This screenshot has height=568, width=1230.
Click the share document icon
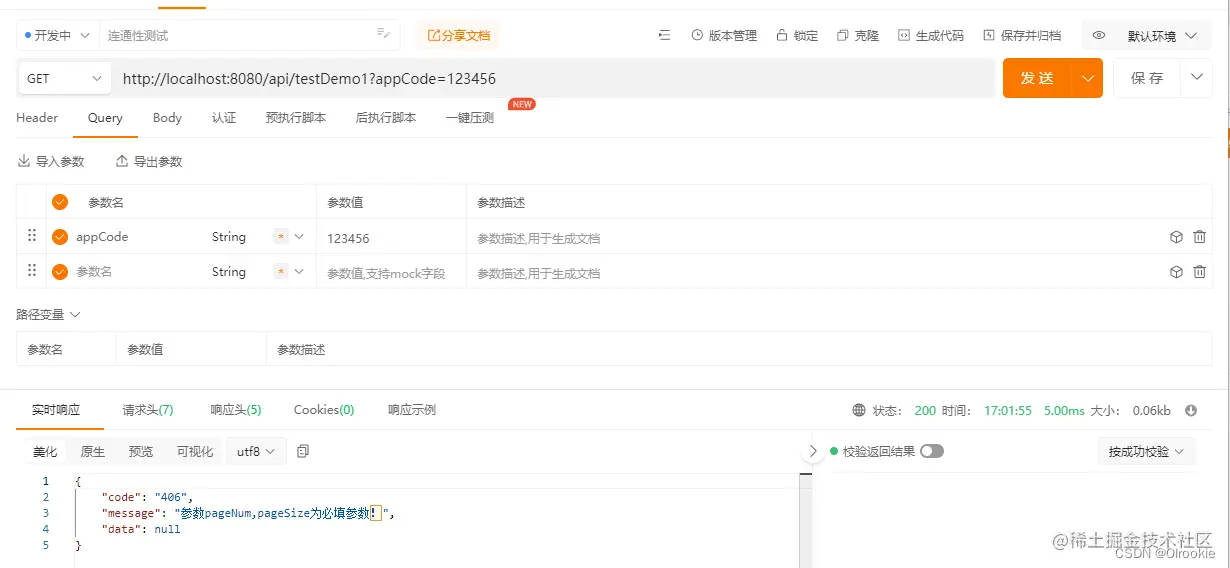click(x=433, y=35)
